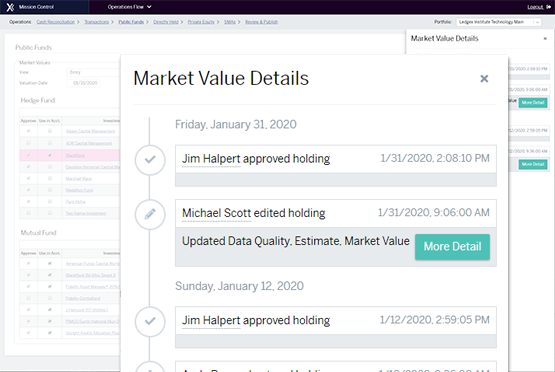Open Medallion Fund investment link
555x372 pixels.
click(79, 190)
